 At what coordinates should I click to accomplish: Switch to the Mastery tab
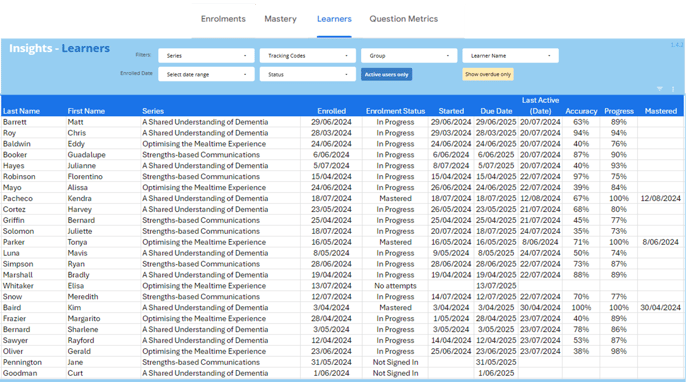pos(280,19)
